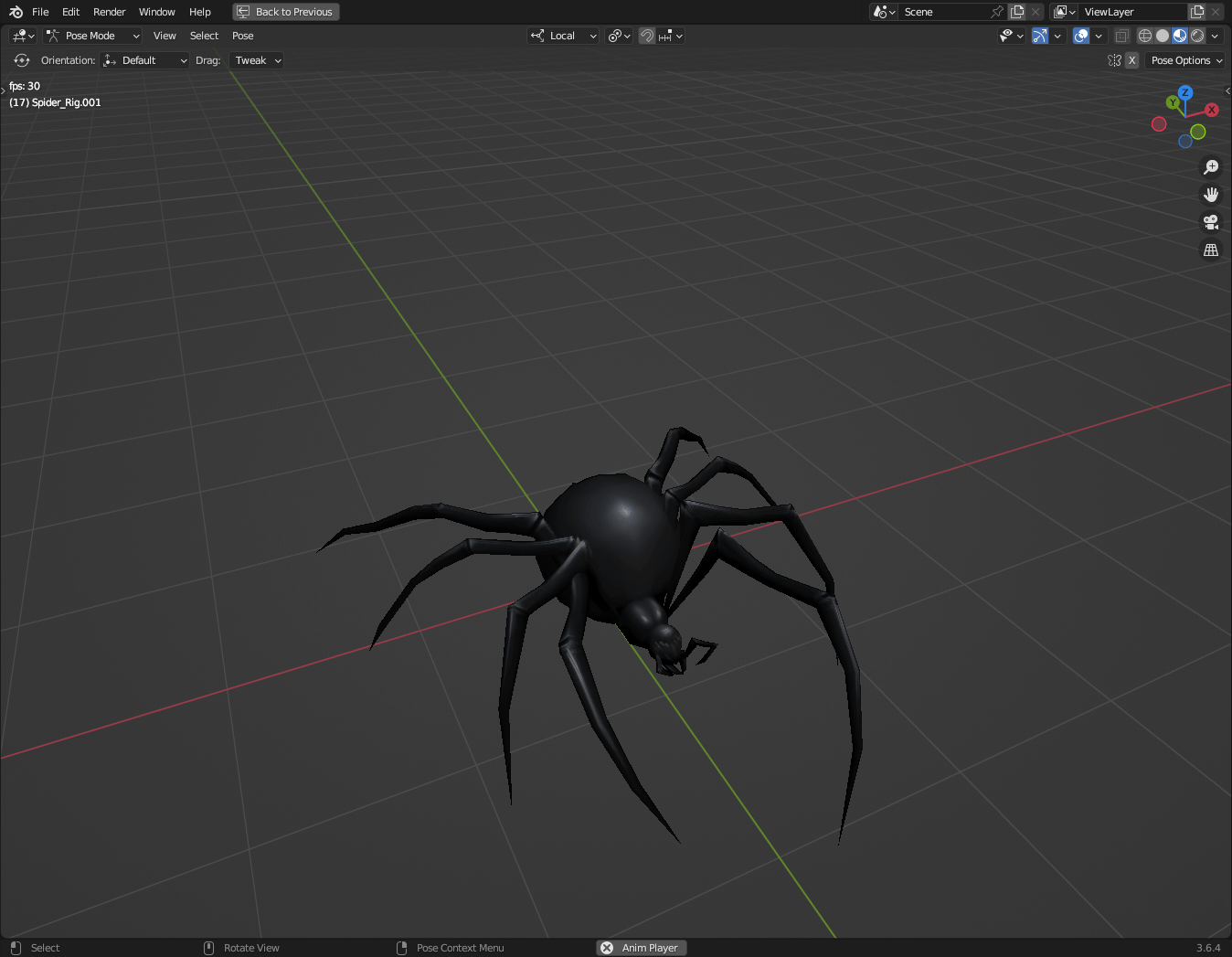Click the red X axis gizmo ball
The width and height of the screenshot is (1232, 957).
click(x=1212, y=110)
